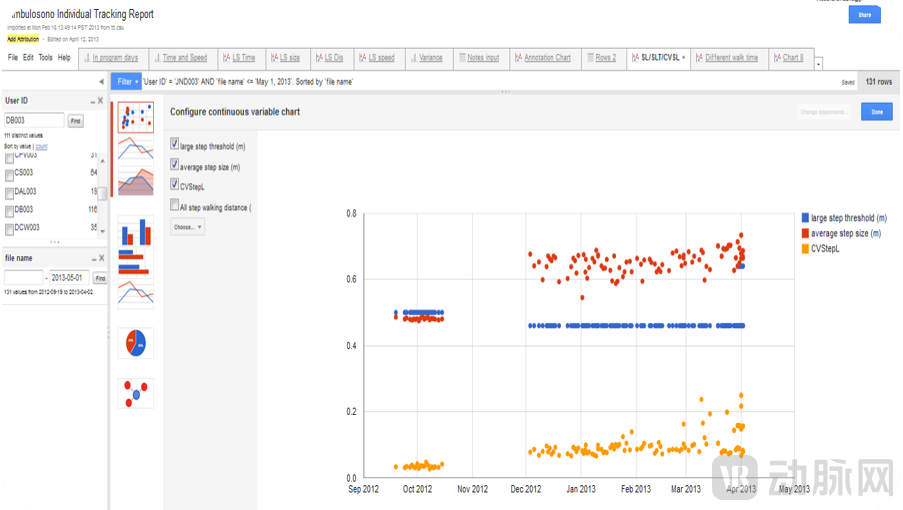
Task: Select the network graph chart type icon
Action: tap(136, 393)
